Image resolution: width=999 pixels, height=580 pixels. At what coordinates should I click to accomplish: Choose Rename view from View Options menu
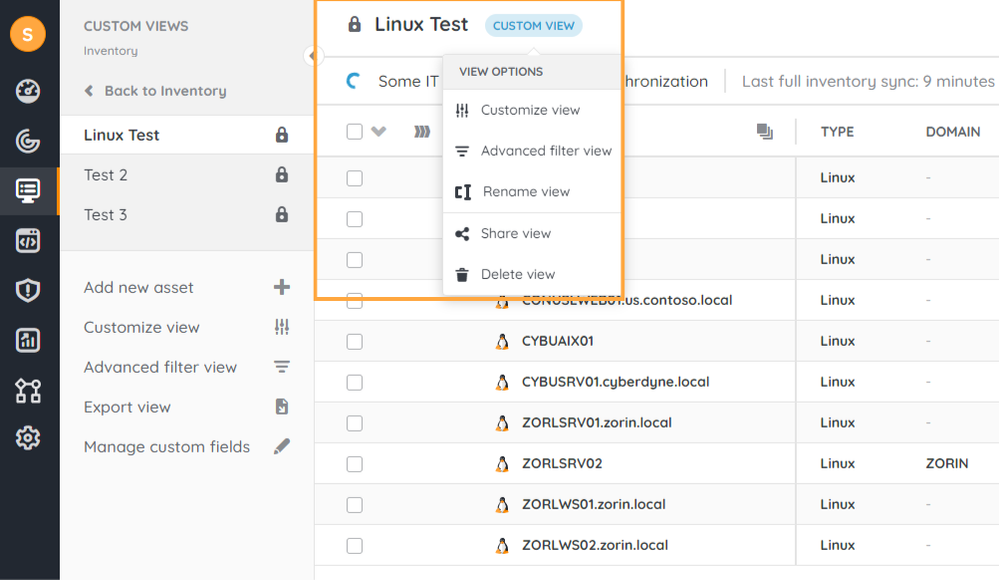(x=525, y=192)
